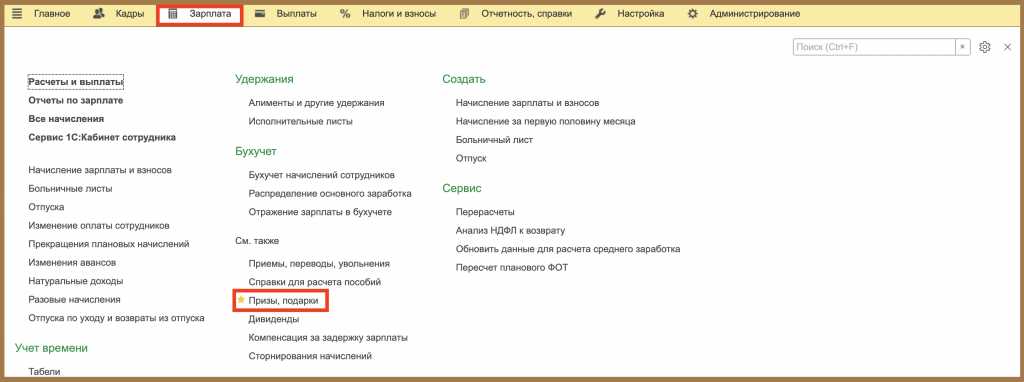Open Перерасчеты service
1024x382 pixels.
click(x=485, y=212)
